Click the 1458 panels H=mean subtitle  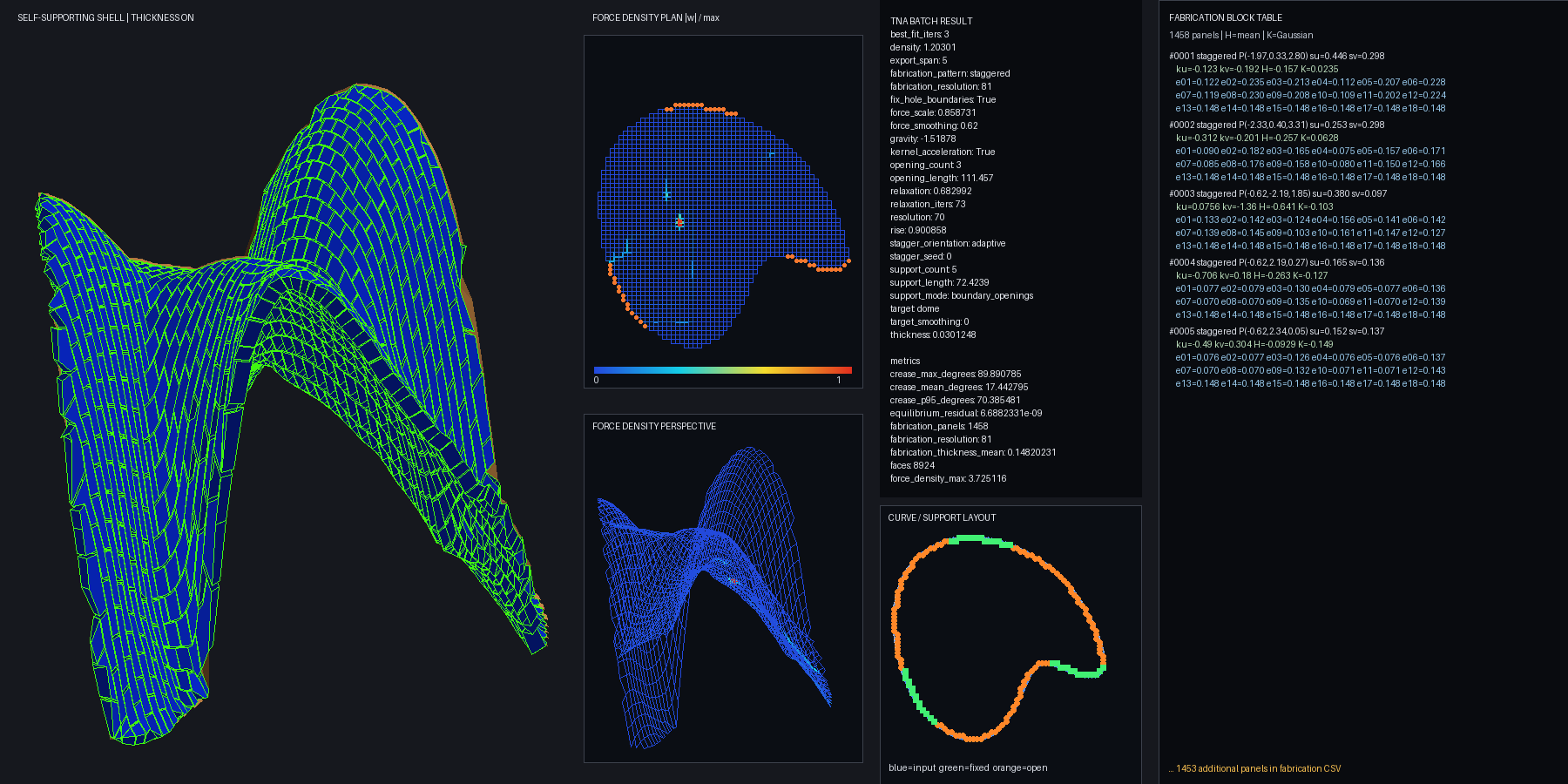click(1240, 35)
